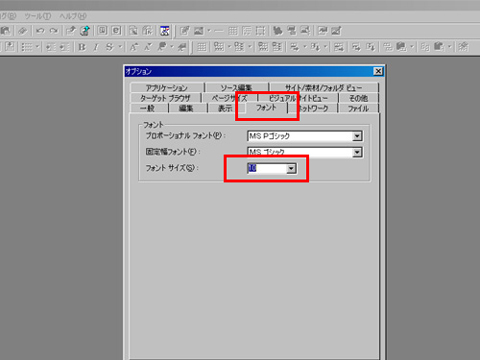Switch to the ネットワーク tab
This screenshot has width=480, height=360.
click(313, 108)
